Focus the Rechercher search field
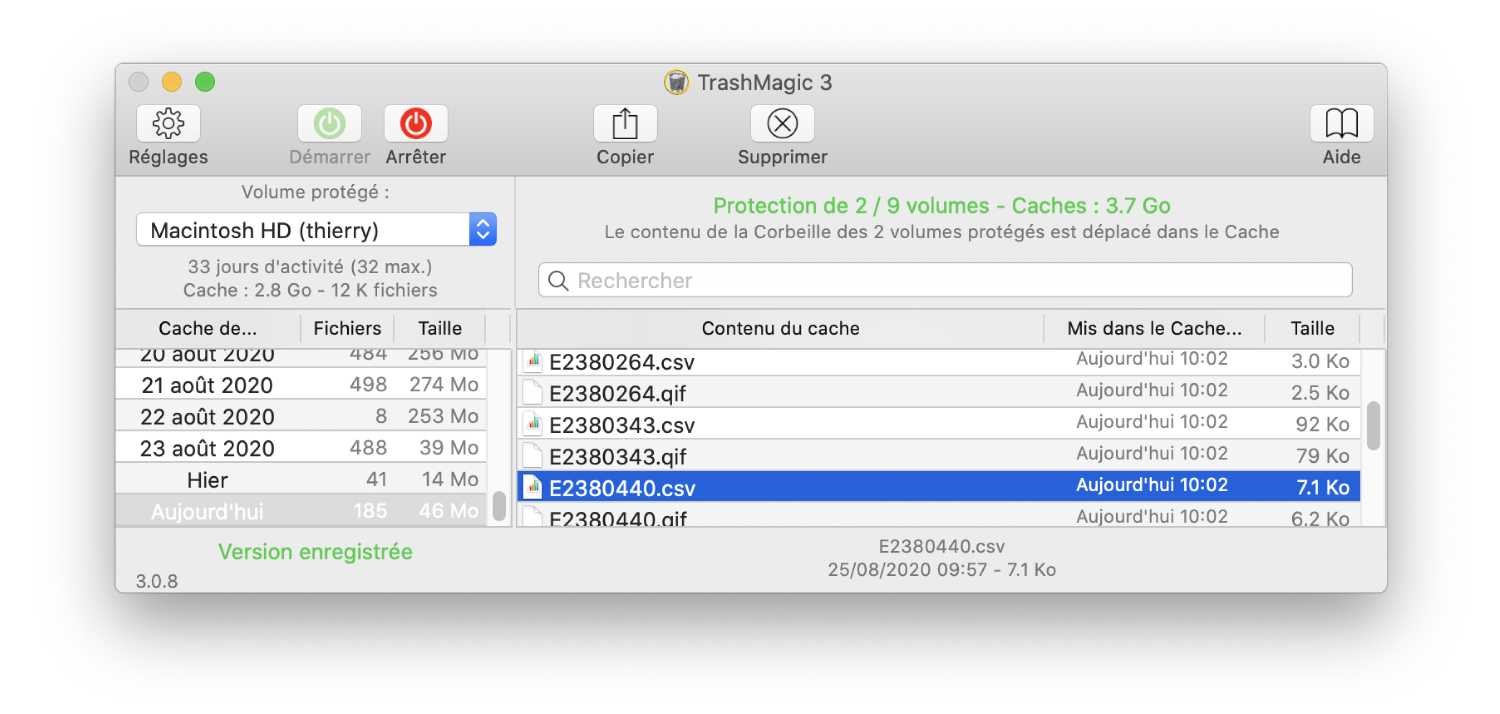Image resolution: width=1500 pixels, height=714 pixels. (x=945, y=280)
